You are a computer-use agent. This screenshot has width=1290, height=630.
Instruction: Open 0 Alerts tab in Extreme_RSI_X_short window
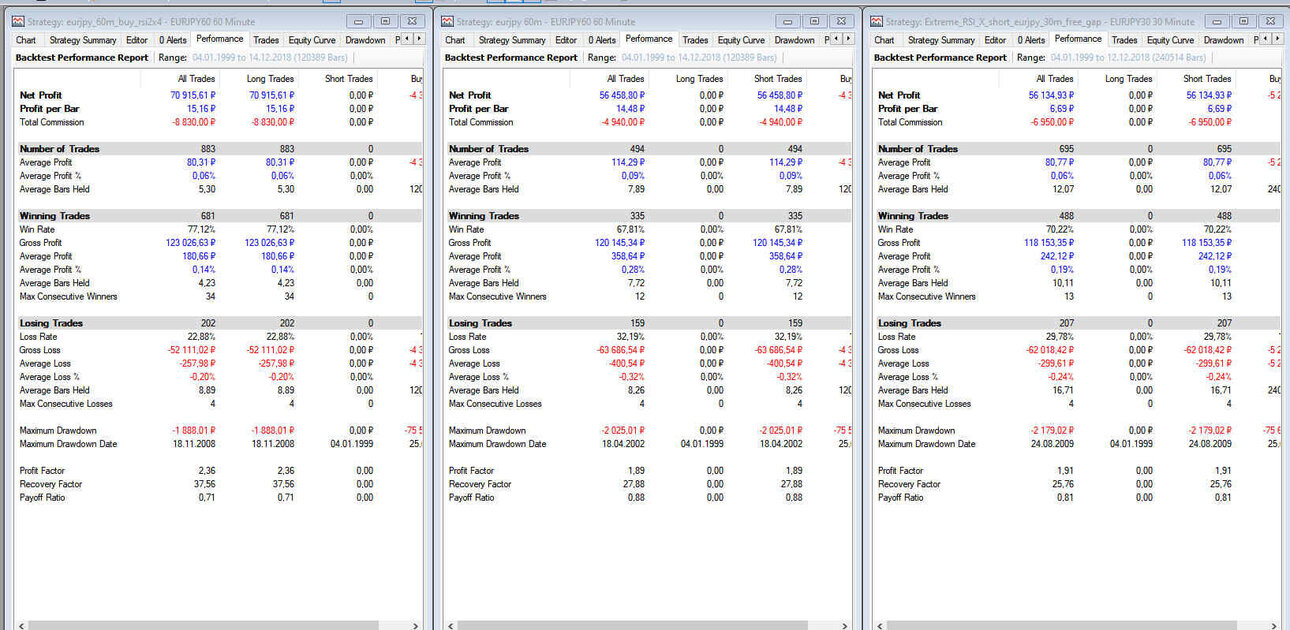(1032, 40)
